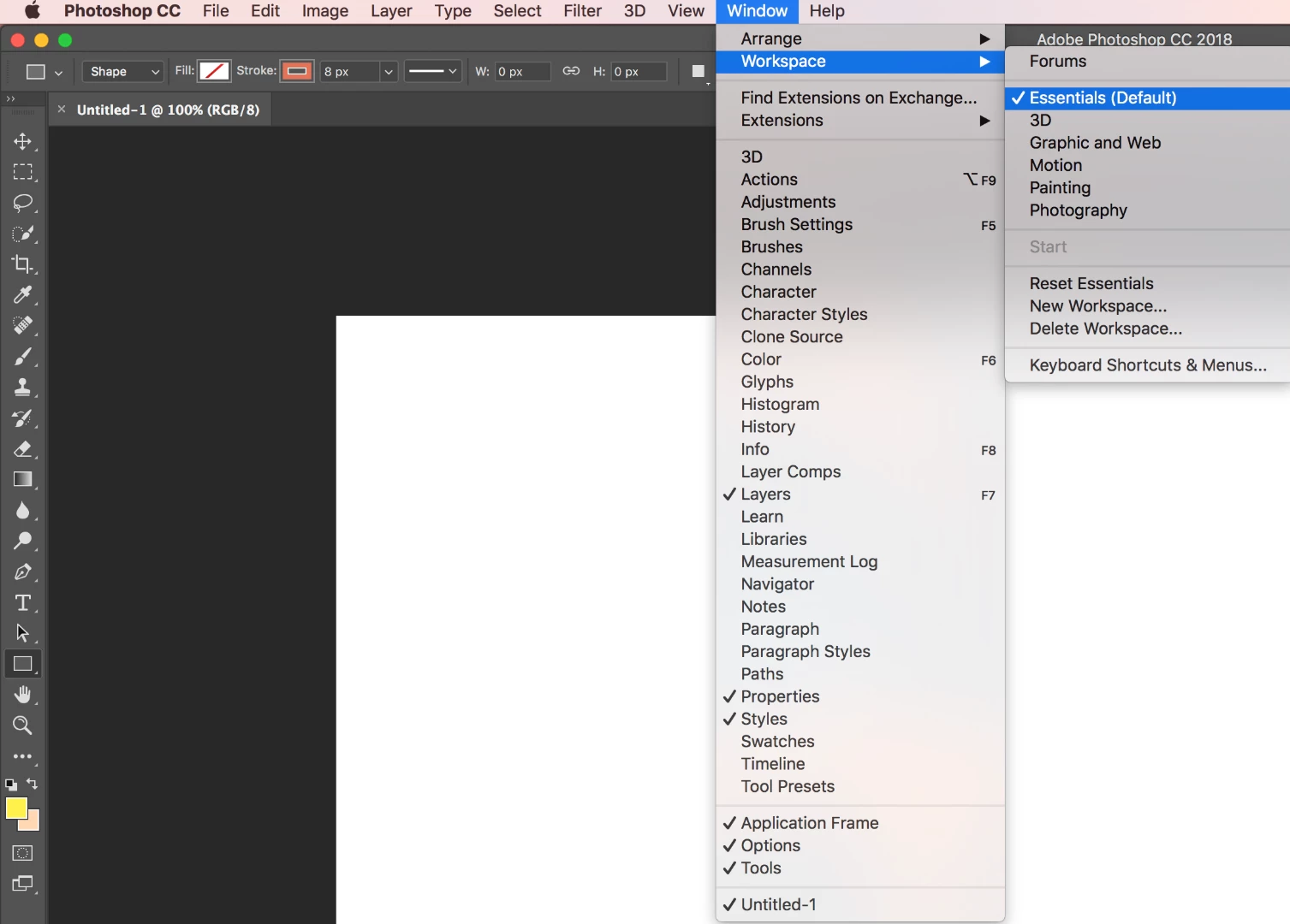Open the Stroke color swatch

[297, 71]
